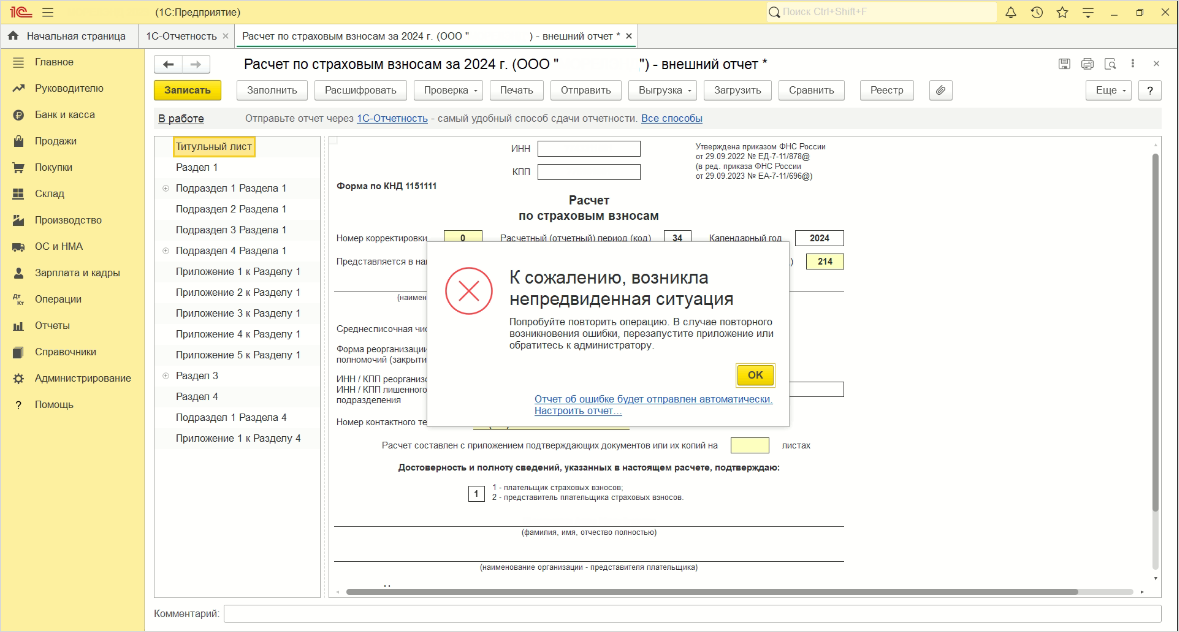Close the Расчет по страховым взносам tab

coord(629,36)
